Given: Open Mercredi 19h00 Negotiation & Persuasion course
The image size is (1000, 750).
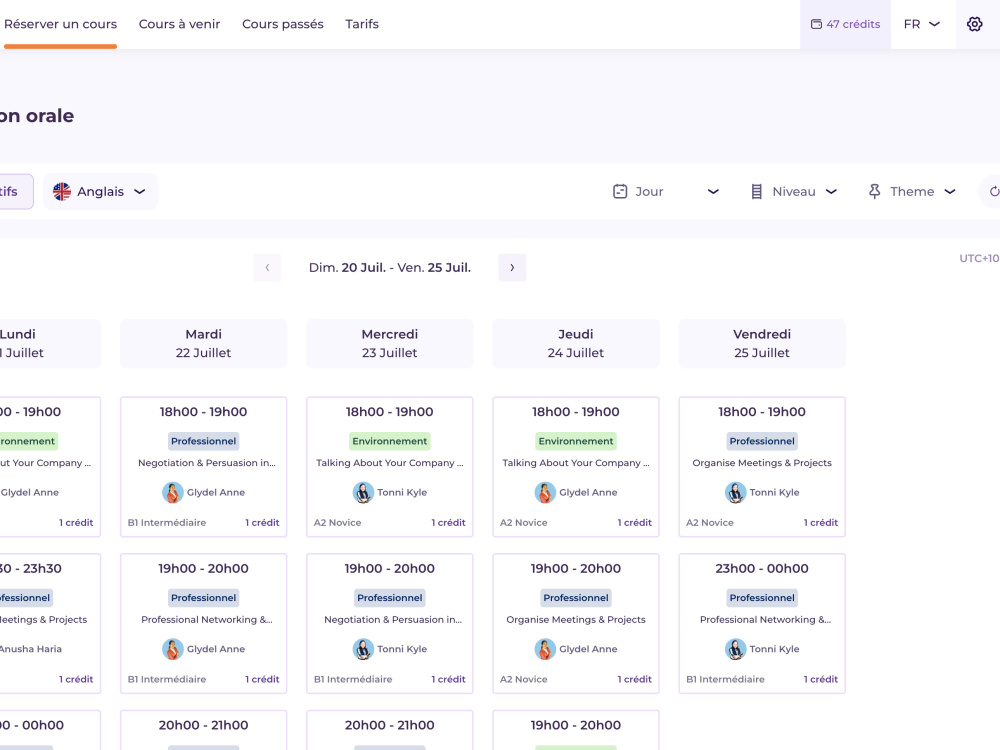Looking at the screenshot, I should click(x=393, y=619).
